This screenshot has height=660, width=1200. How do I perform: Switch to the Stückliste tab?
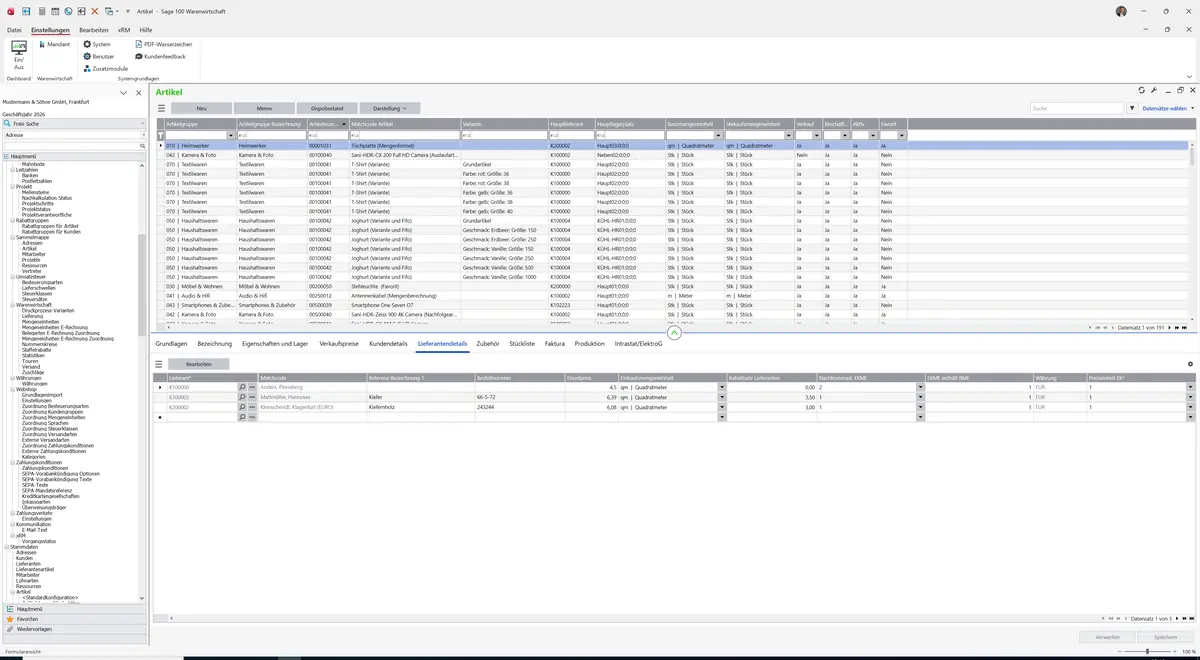pos(522,343)
